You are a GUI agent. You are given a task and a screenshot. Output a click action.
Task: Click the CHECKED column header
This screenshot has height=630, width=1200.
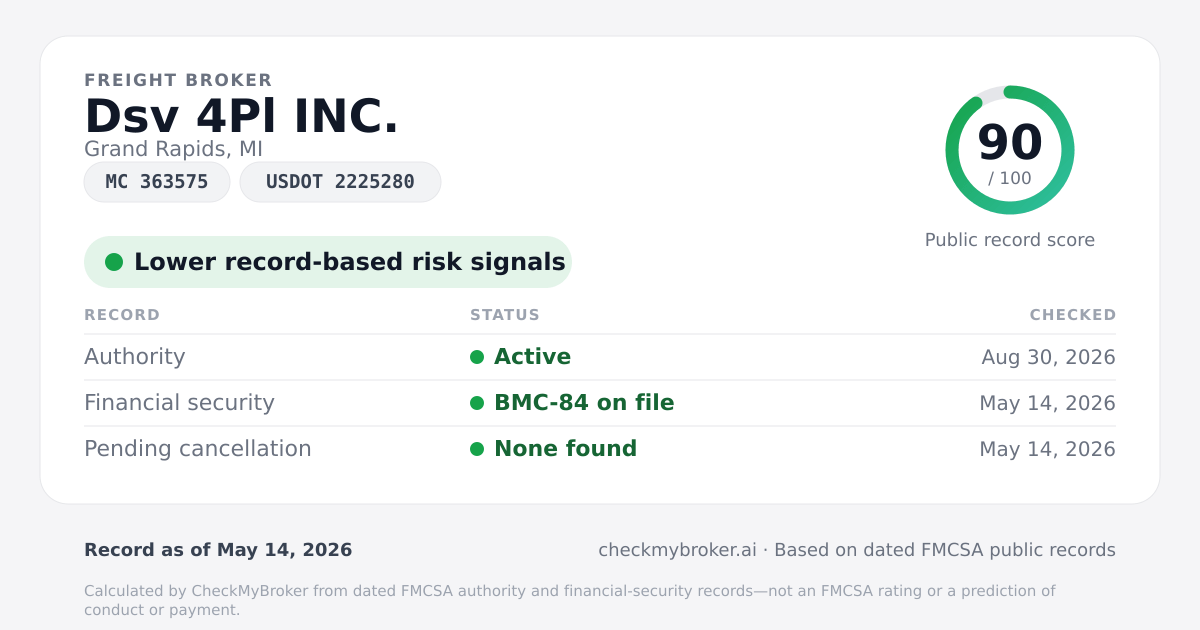click(1073, 315)
